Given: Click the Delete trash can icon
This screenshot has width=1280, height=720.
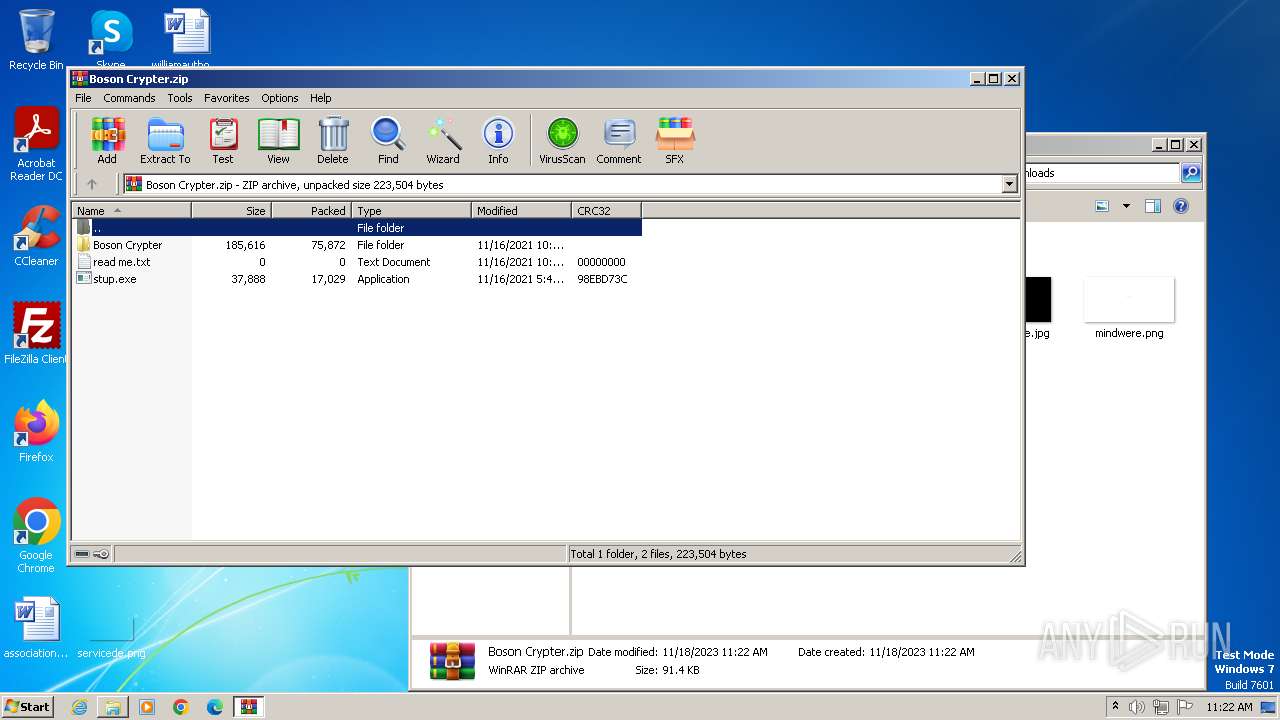Looking at the screenshot, I should coord(333,140).
